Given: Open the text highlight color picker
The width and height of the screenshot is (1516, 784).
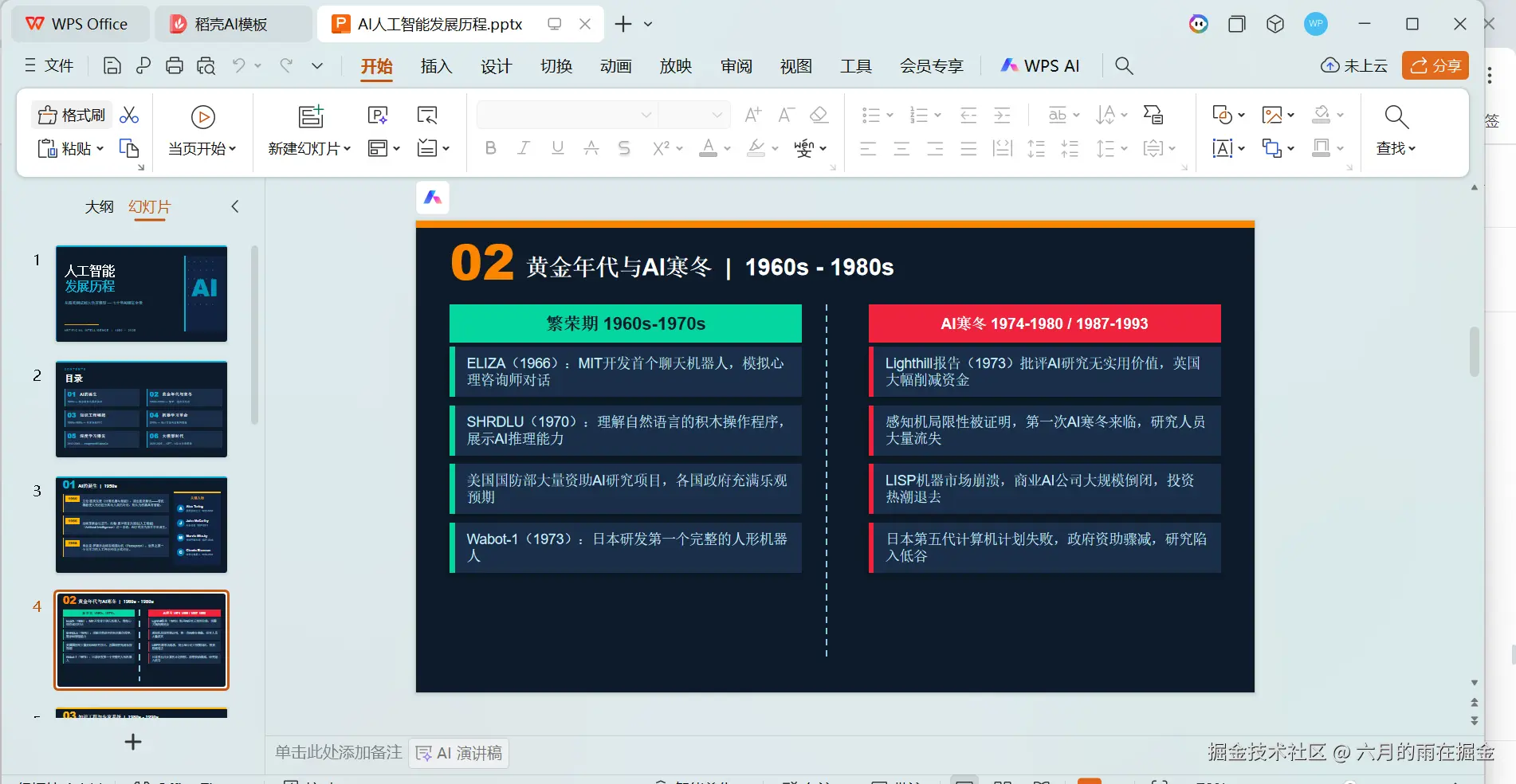Looking at the screenshot, I should (x=774, y=149).
